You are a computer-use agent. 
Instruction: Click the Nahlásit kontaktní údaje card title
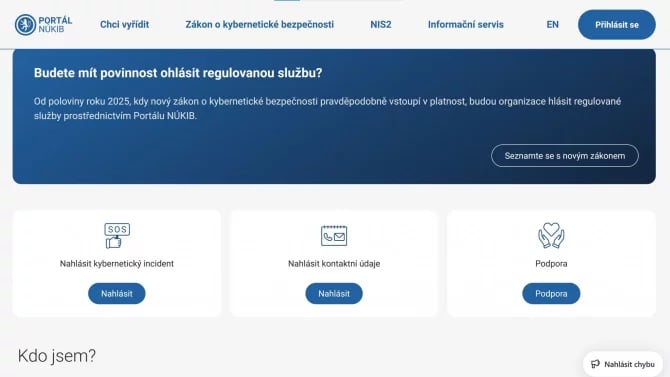pos(334,264)
